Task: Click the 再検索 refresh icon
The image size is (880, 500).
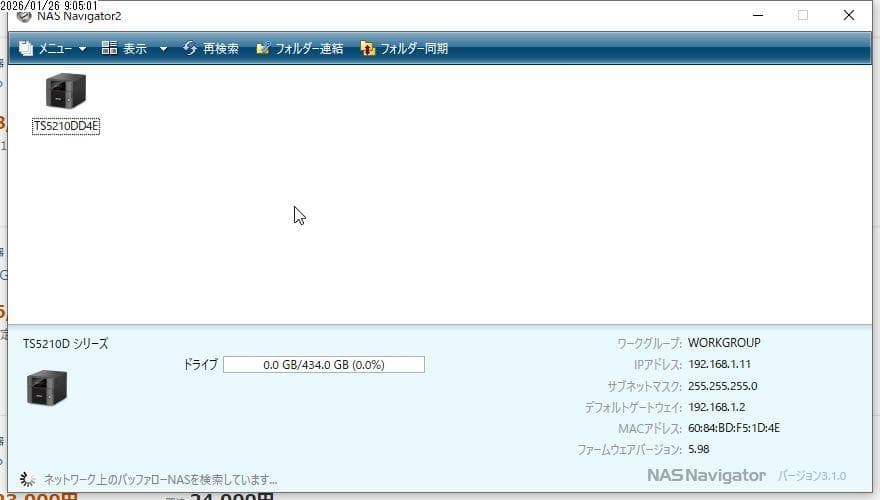Action: click(190, 48)
